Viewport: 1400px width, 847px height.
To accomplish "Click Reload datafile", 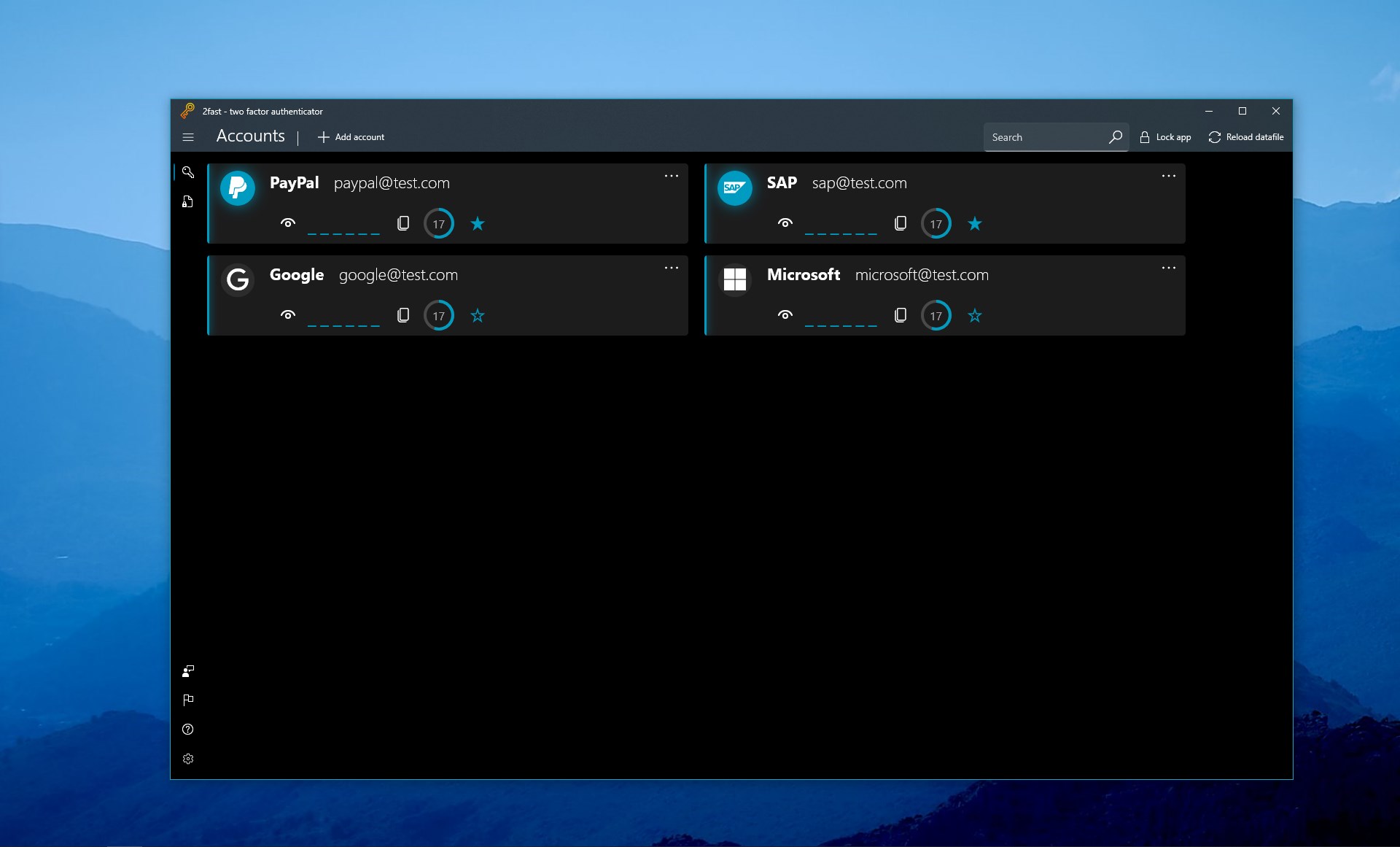I will click(x=1245, y=136).
